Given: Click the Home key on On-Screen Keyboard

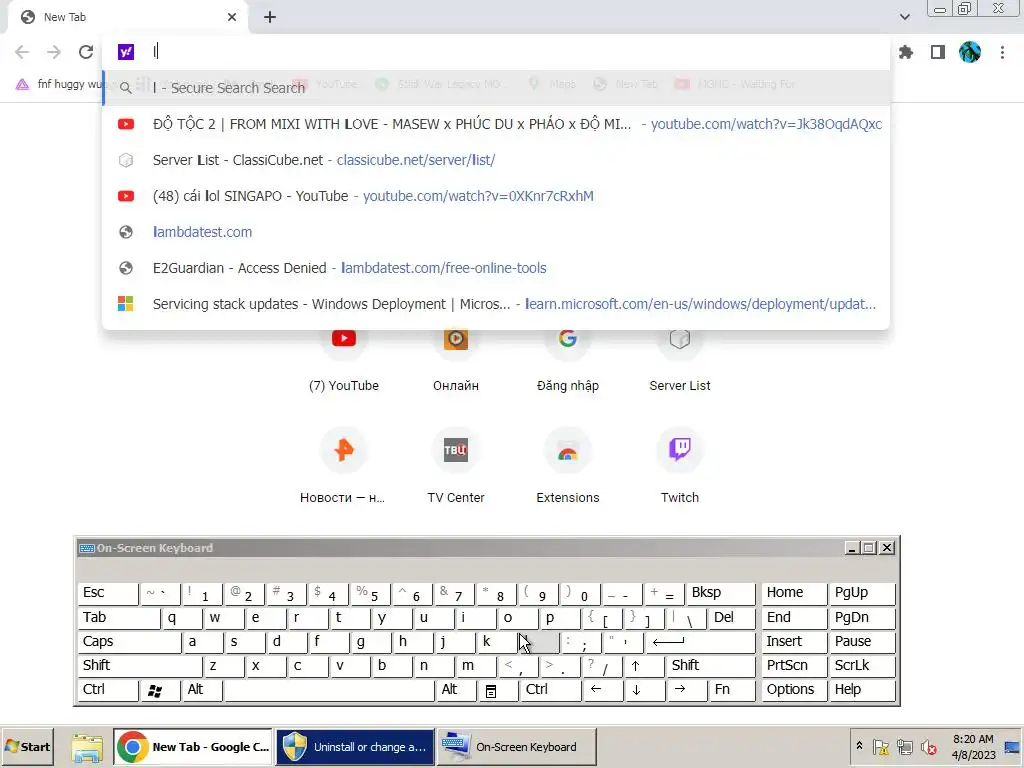Looking at the screenshot, I should [794, 593].
